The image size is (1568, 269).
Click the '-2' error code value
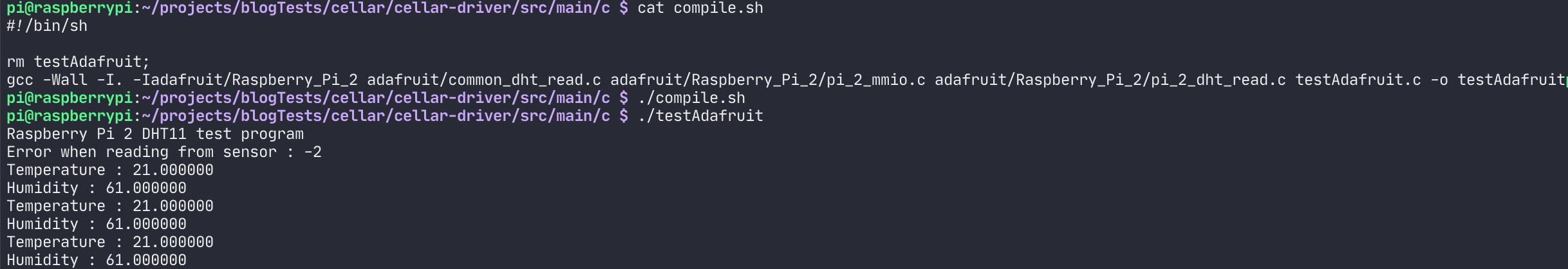[313, 153]
